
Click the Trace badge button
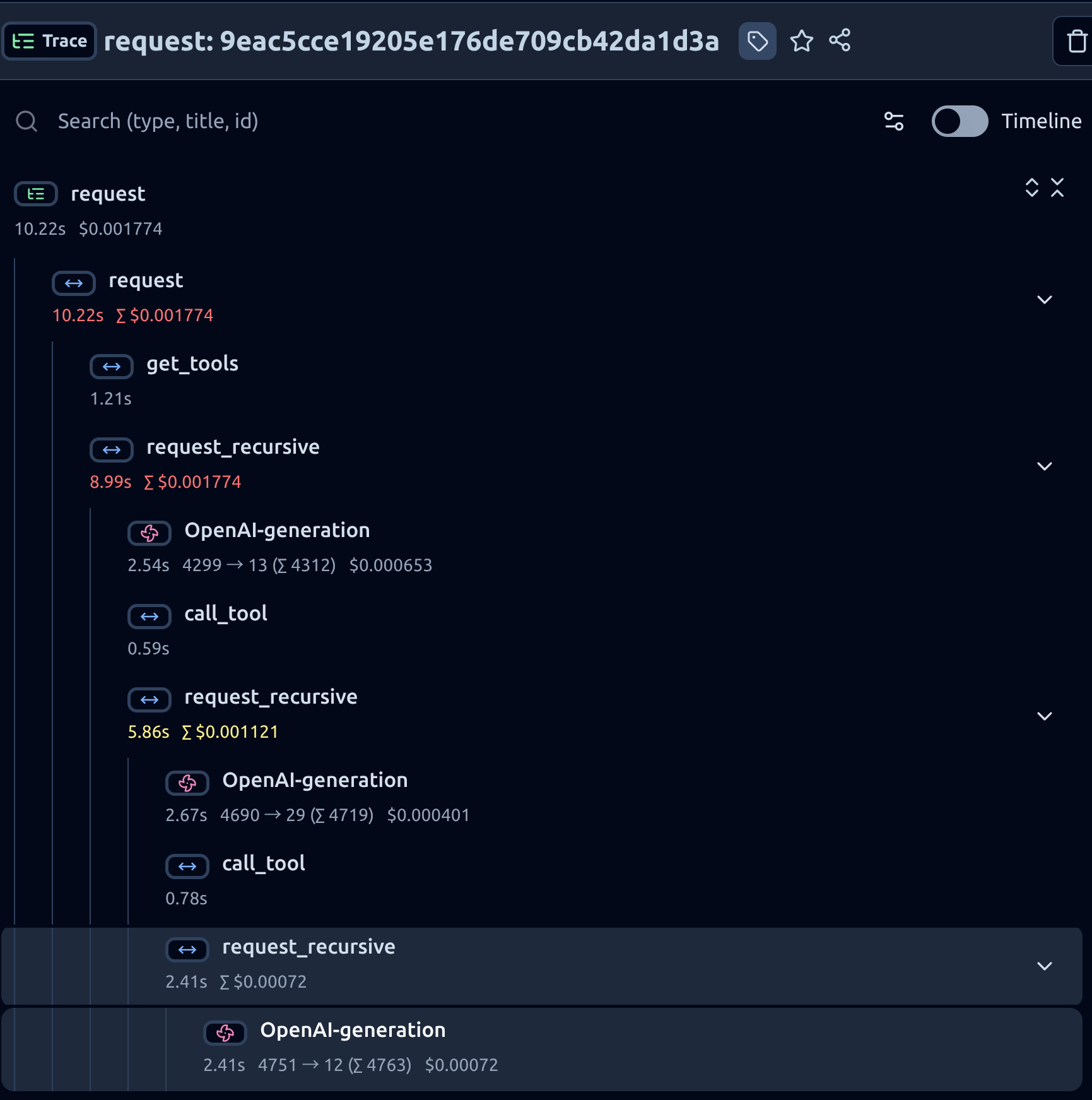(49, 41)
